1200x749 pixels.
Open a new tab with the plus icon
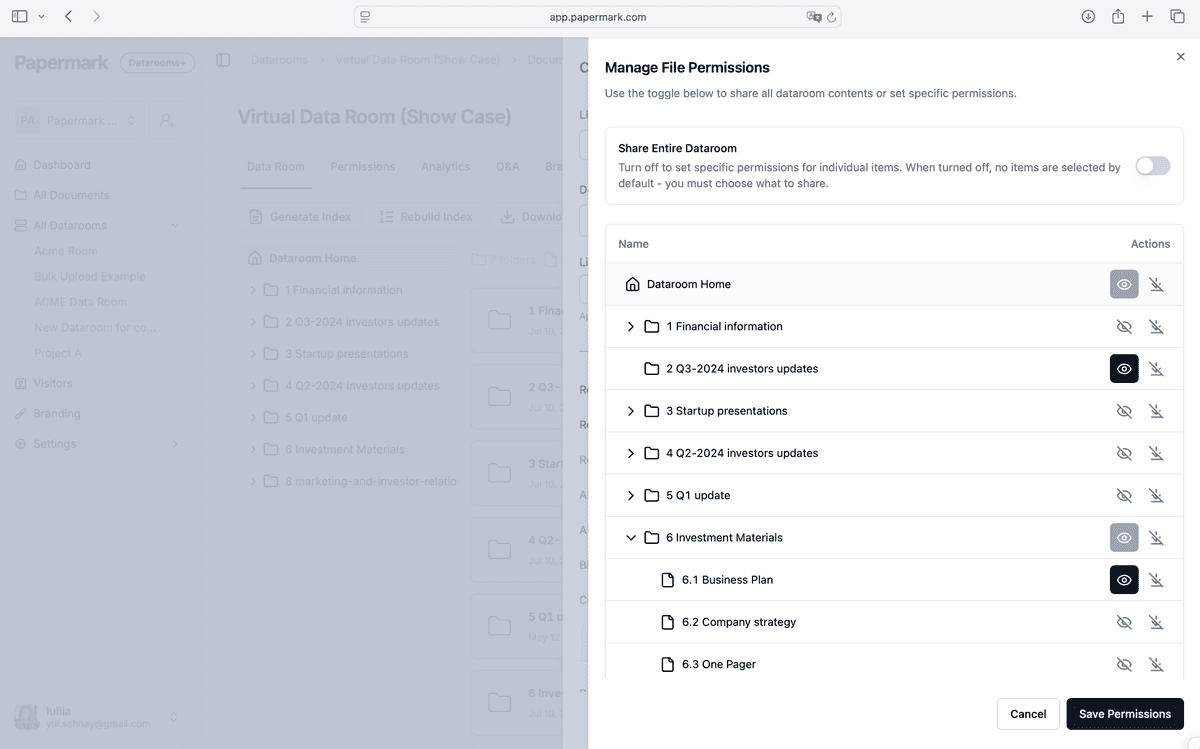1146,16
